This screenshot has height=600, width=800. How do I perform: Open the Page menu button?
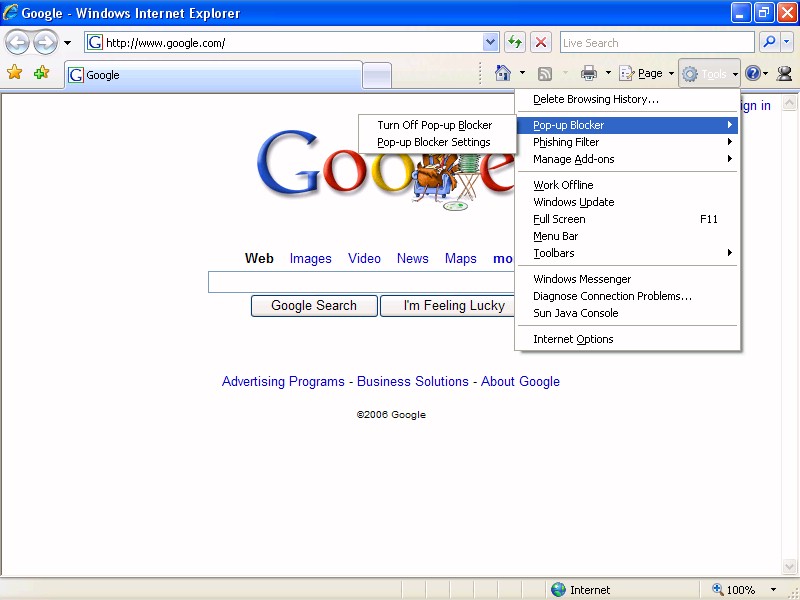coord(646,73)
